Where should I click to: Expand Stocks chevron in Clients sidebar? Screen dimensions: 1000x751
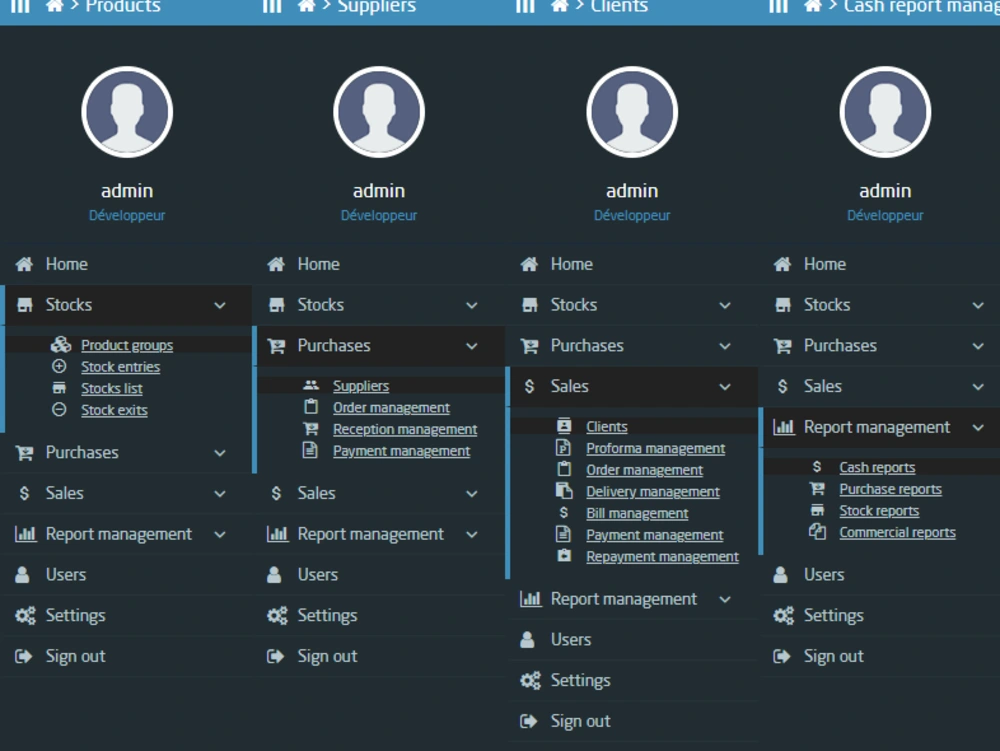[725, 305]
